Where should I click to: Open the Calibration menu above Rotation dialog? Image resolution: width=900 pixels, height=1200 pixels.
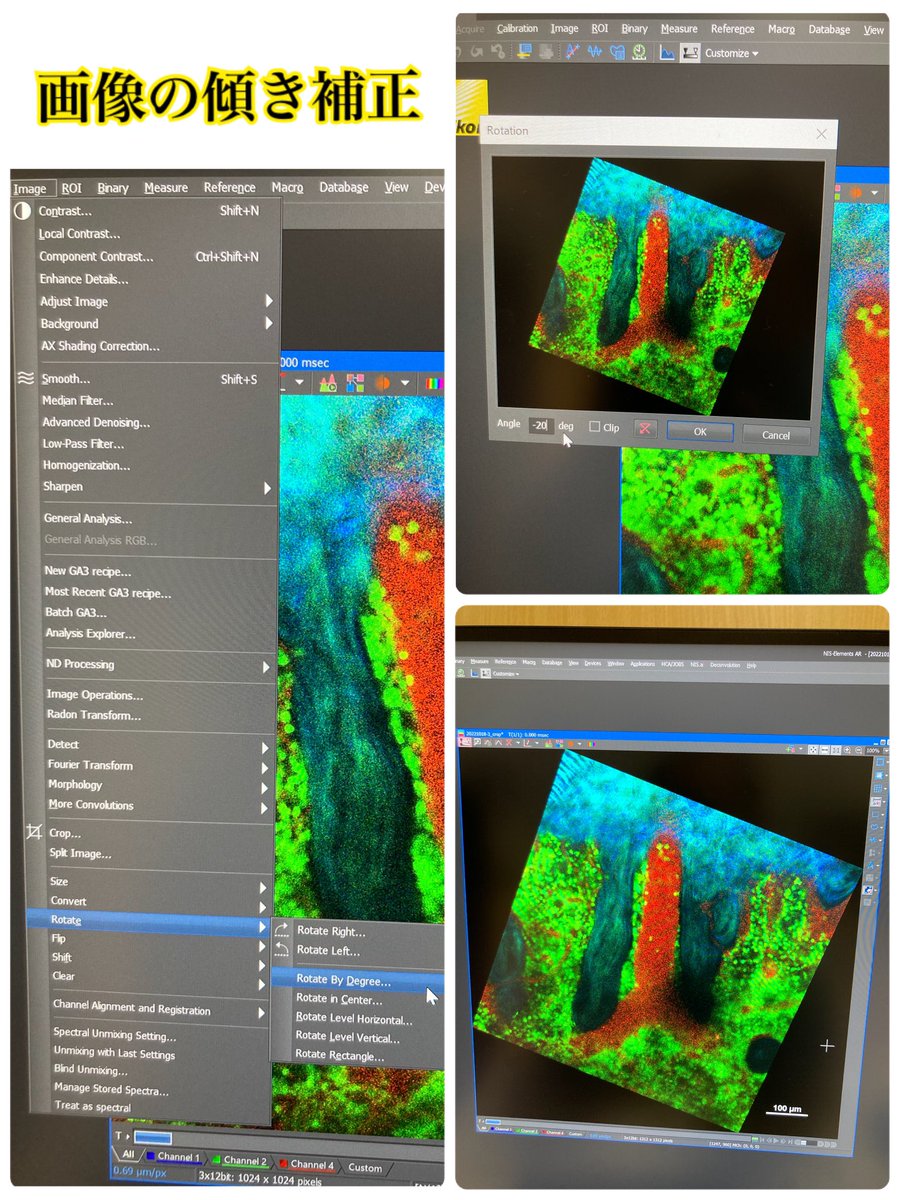517,29
